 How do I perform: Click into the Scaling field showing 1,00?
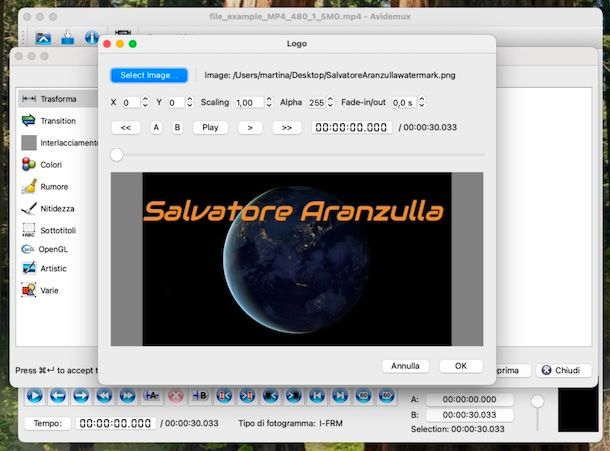tap(249, 103)
